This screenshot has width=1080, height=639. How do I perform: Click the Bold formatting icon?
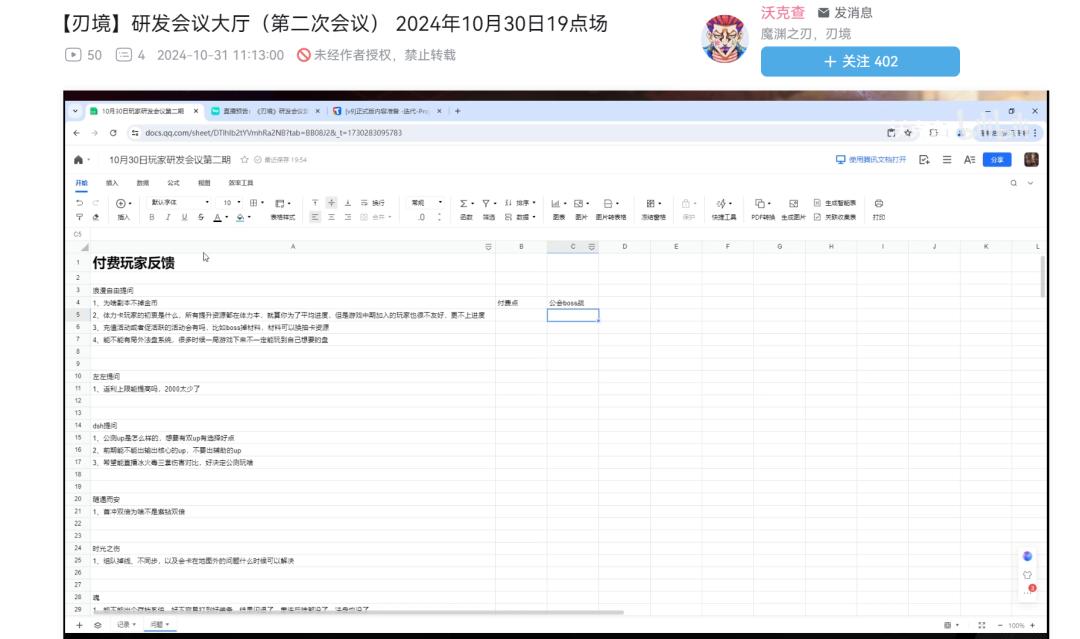152,217
